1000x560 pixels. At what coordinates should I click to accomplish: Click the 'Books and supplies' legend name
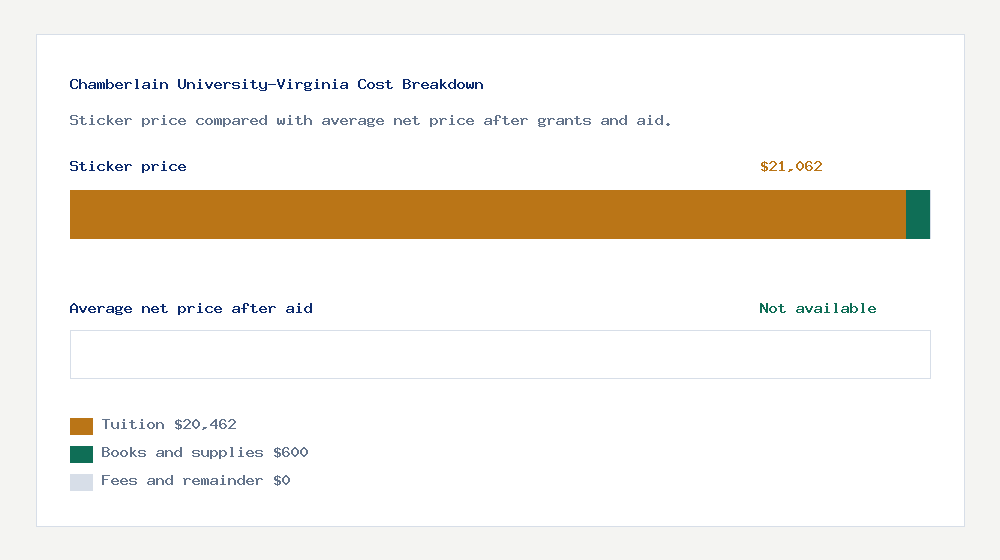pos(182,453)
